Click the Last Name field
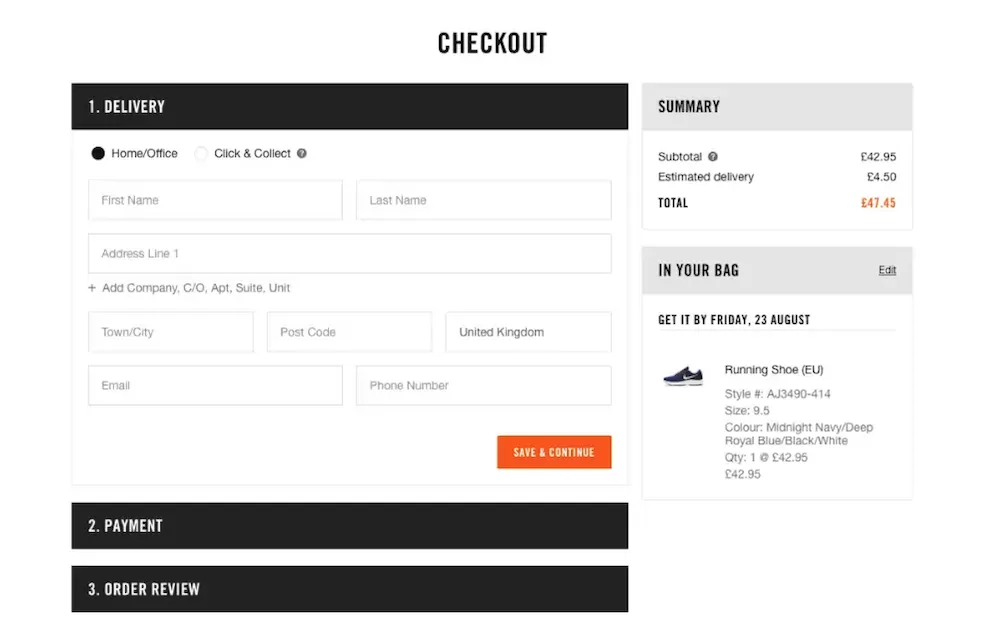Image resolution: width=1000 pixels, height=632 pixels. tap(483, 200)
